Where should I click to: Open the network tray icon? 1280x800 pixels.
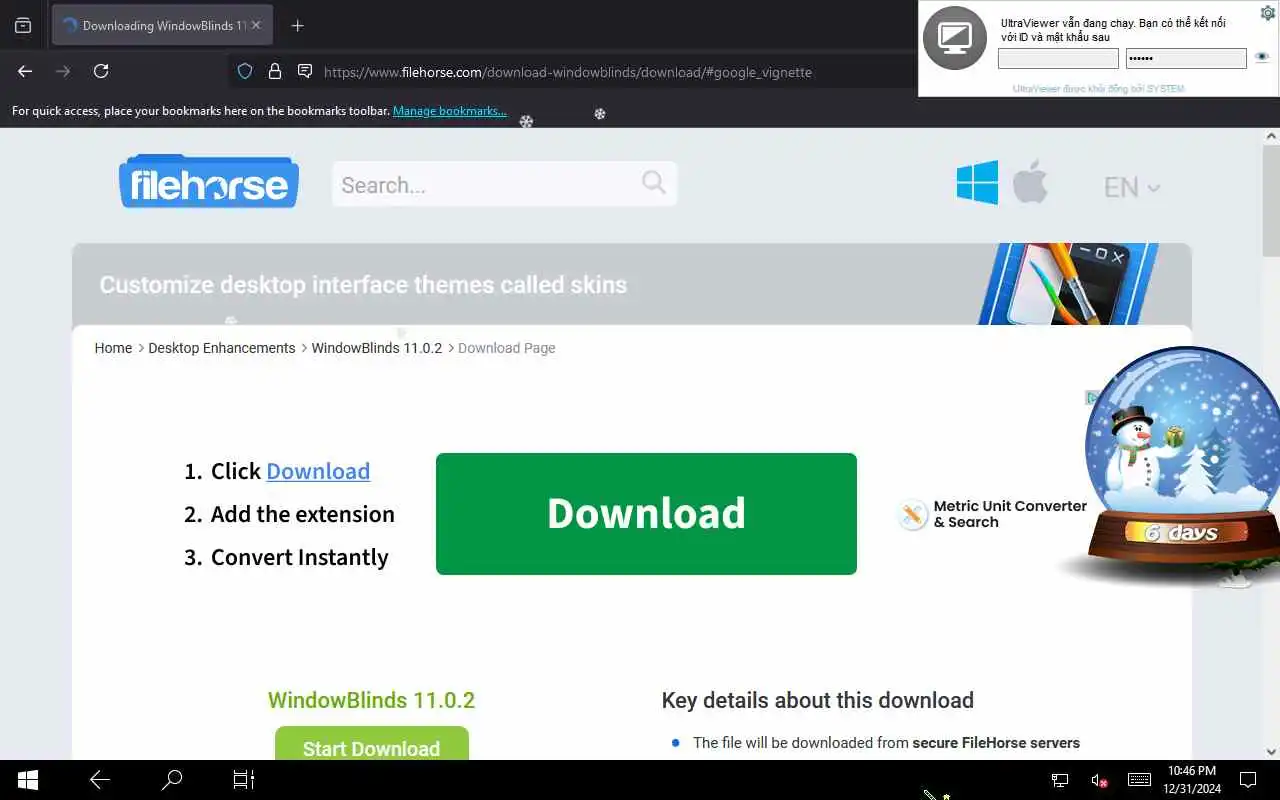click(1060, 780)
